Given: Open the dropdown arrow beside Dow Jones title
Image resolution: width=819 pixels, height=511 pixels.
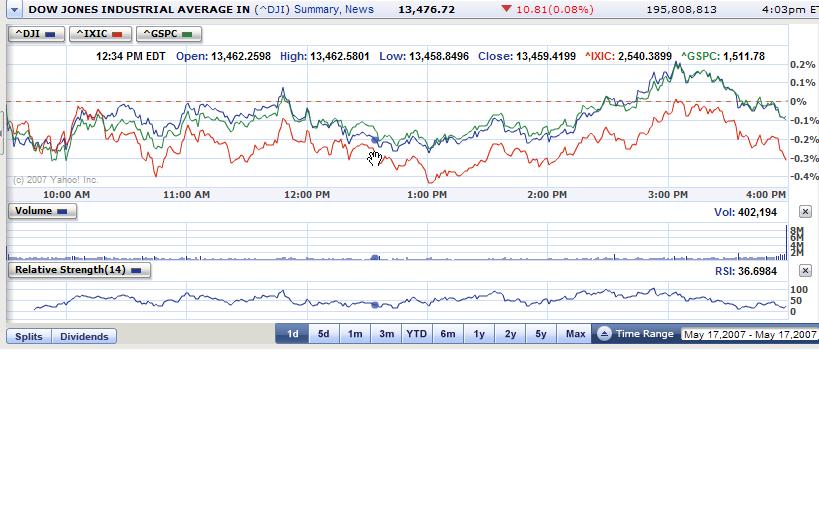Looking at the screenshot, I should (14, 9).
